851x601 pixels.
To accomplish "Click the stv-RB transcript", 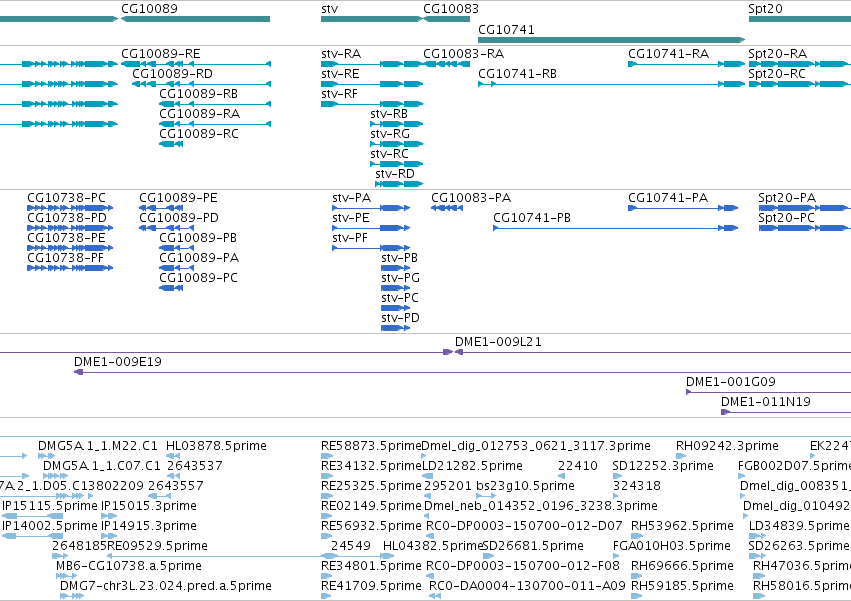I will [396, 124].
